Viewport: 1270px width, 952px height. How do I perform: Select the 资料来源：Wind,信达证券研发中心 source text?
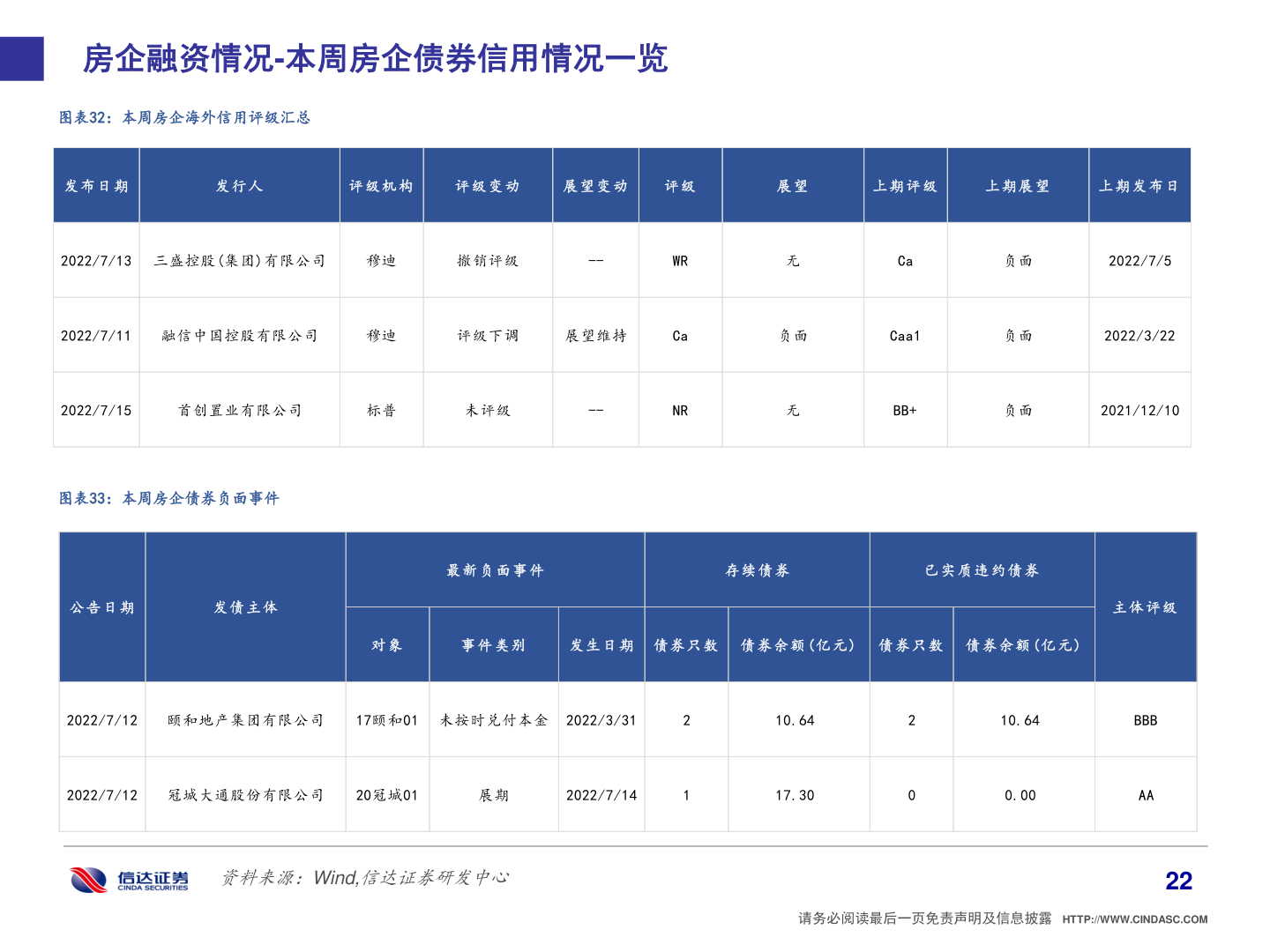click(367, 878)
